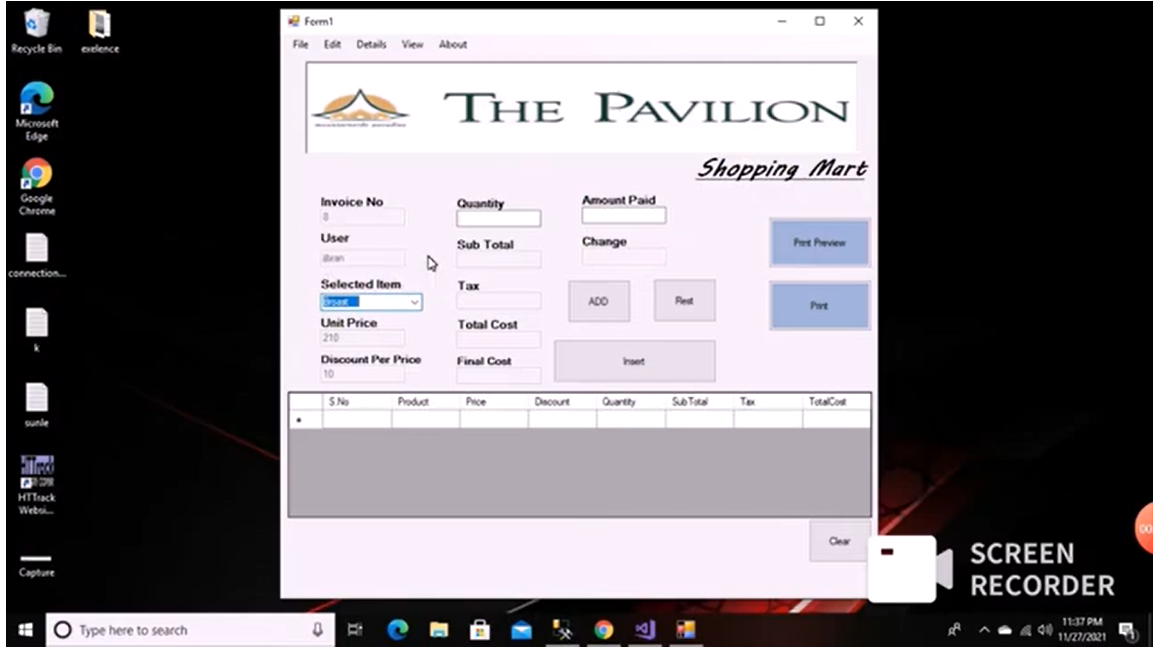Select the file named k on desktop

tap(37, 329)
